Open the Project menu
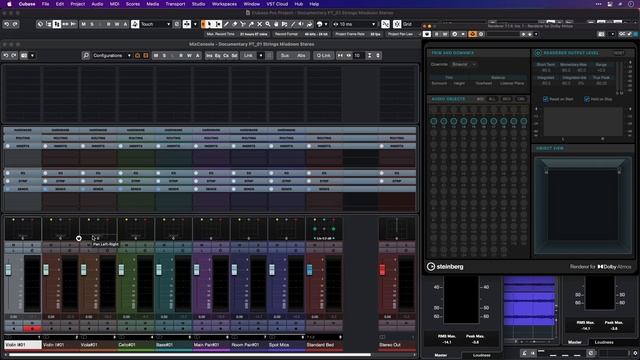The height and width of the screenshot is (360, 640). click(x=78, y=4)
